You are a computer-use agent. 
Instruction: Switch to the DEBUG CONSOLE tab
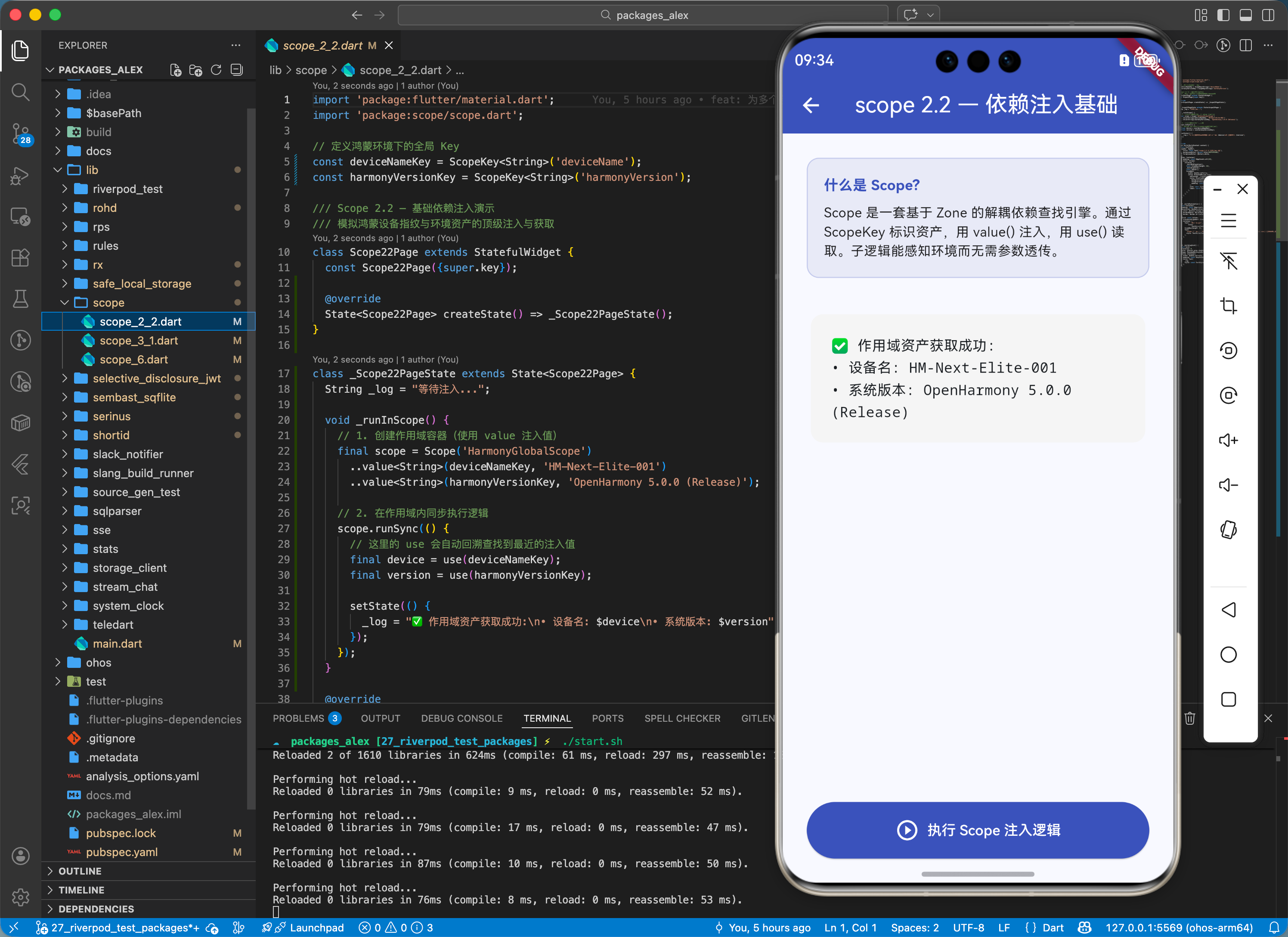[x=461, y=718]
